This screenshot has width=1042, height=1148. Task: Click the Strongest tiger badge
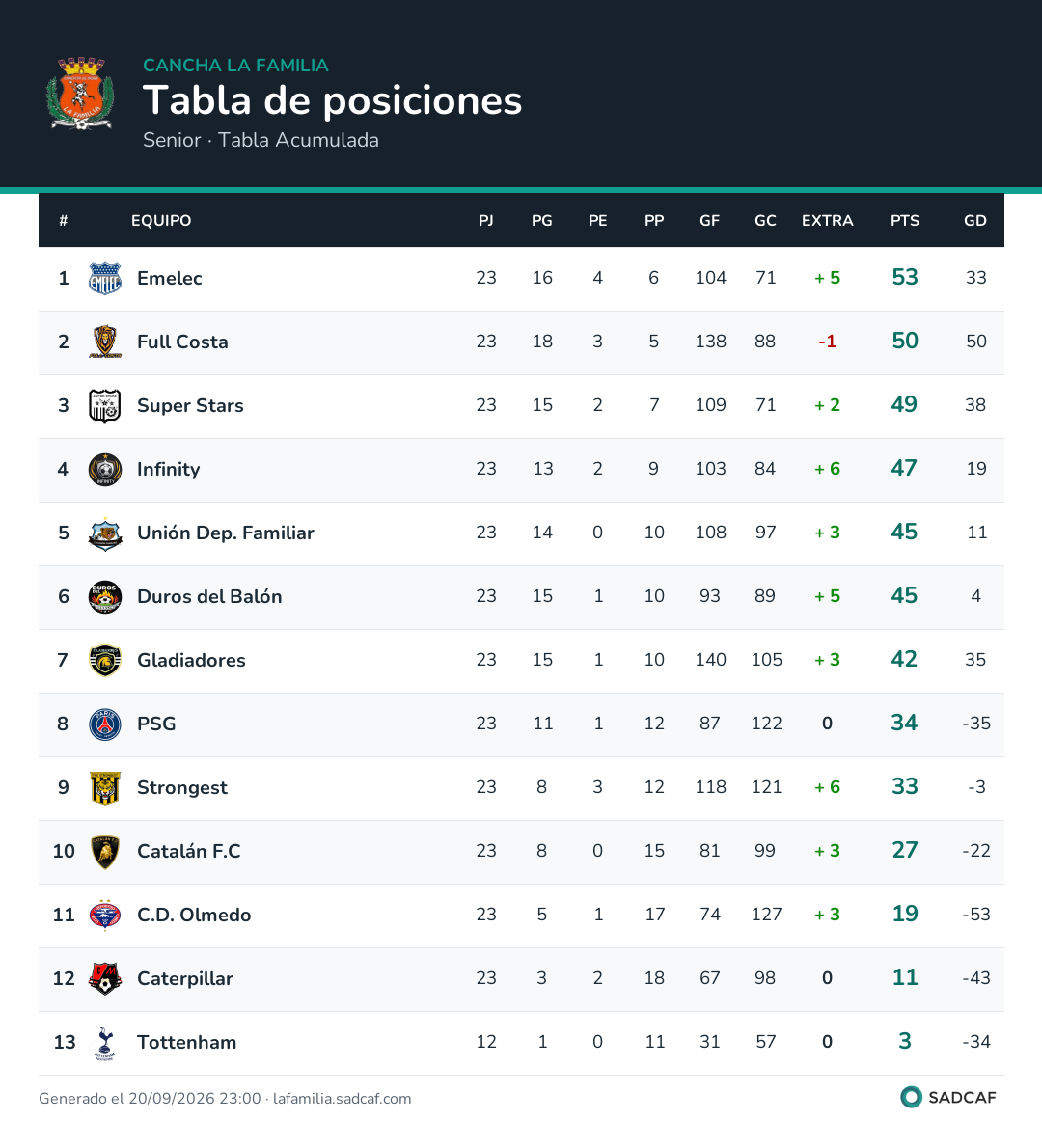click(x=105, y=788)
